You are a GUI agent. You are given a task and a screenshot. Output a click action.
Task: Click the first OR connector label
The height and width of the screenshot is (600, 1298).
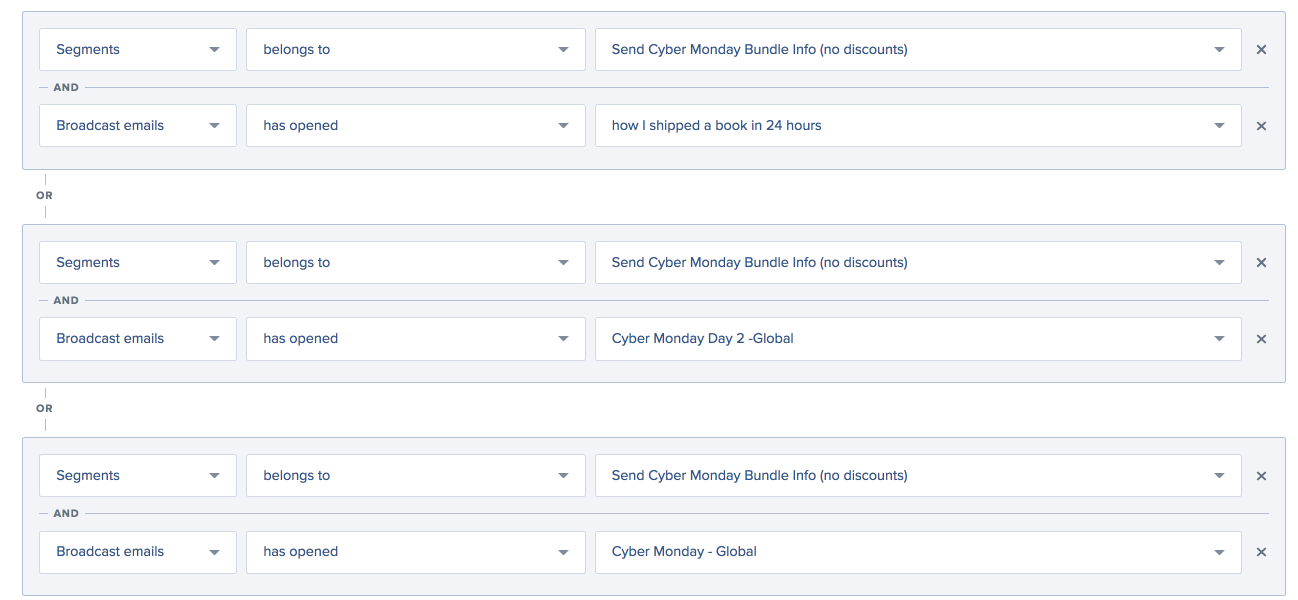tap(44, 195)
